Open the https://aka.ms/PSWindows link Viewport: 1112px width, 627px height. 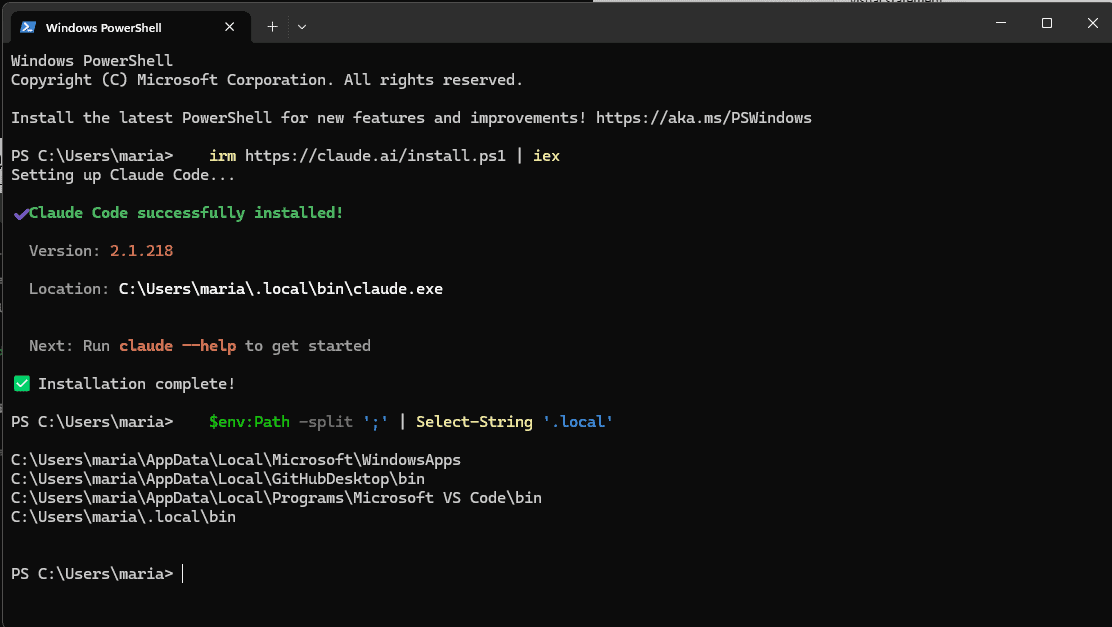704,118
